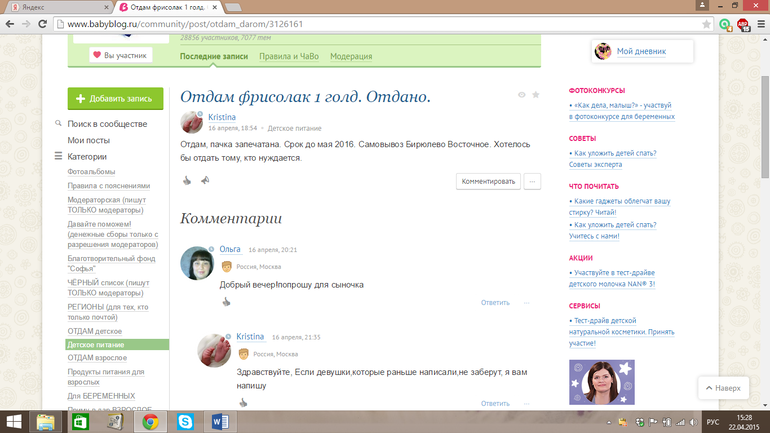Screen dimensions: 770x433
Task: Click the Наверх scroll-to-top button
Action: coord(722,387)
